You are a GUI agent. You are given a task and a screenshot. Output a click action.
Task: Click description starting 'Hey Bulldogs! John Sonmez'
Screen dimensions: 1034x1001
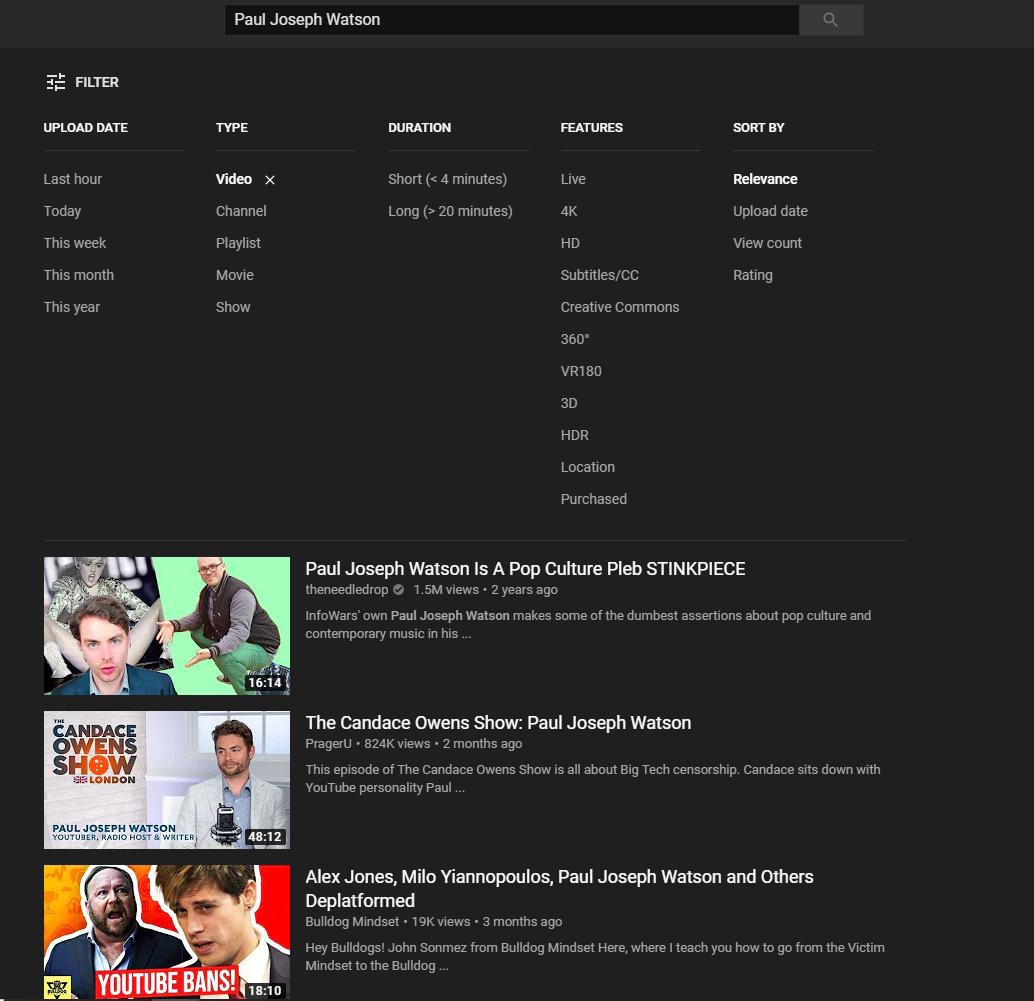(x=595, y=956)
